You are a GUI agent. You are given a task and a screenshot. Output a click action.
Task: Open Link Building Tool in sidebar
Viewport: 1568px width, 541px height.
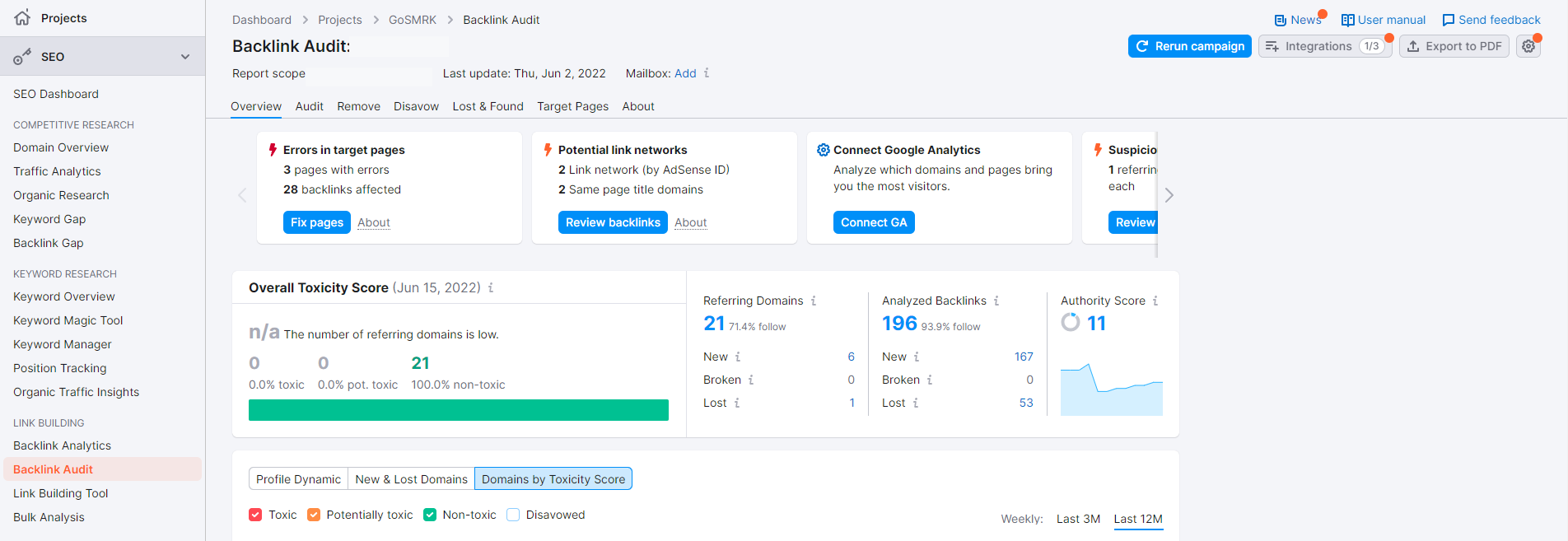61,493
